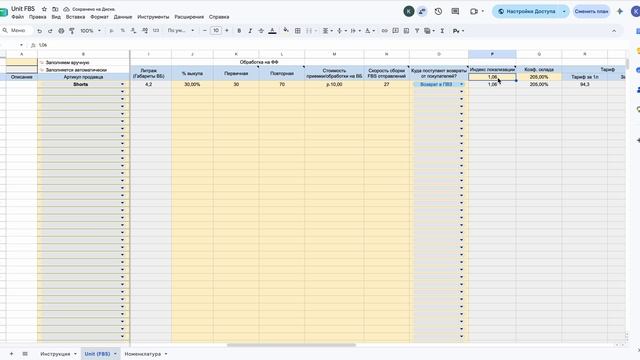
Task: Open the merge cells tool
Action: pos(309,31)
